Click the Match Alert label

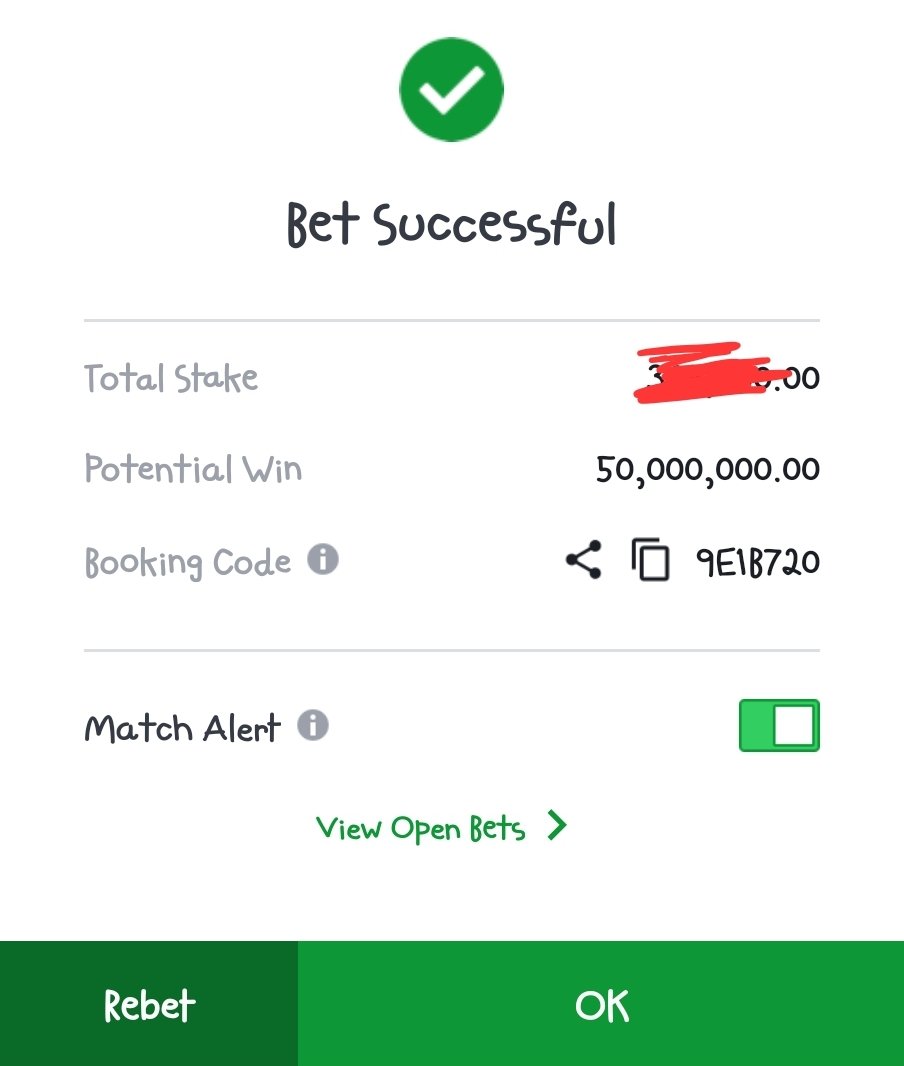pos(182,728)
